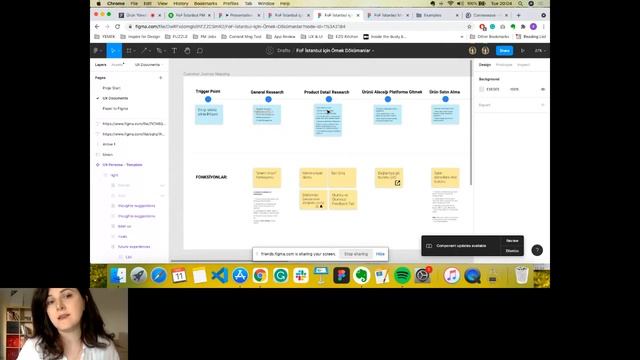Select the Text tool
Image resolution: width=640 pixels, height=360 pixels.
click(x=174, y=51)
